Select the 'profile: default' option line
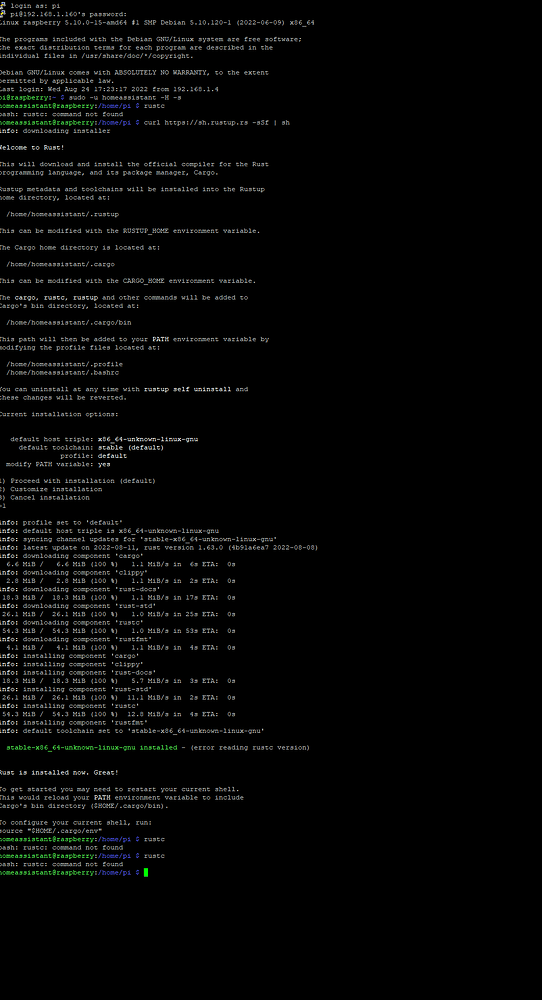This screenshot has width=542, height=1000. (x=94, y=456)
